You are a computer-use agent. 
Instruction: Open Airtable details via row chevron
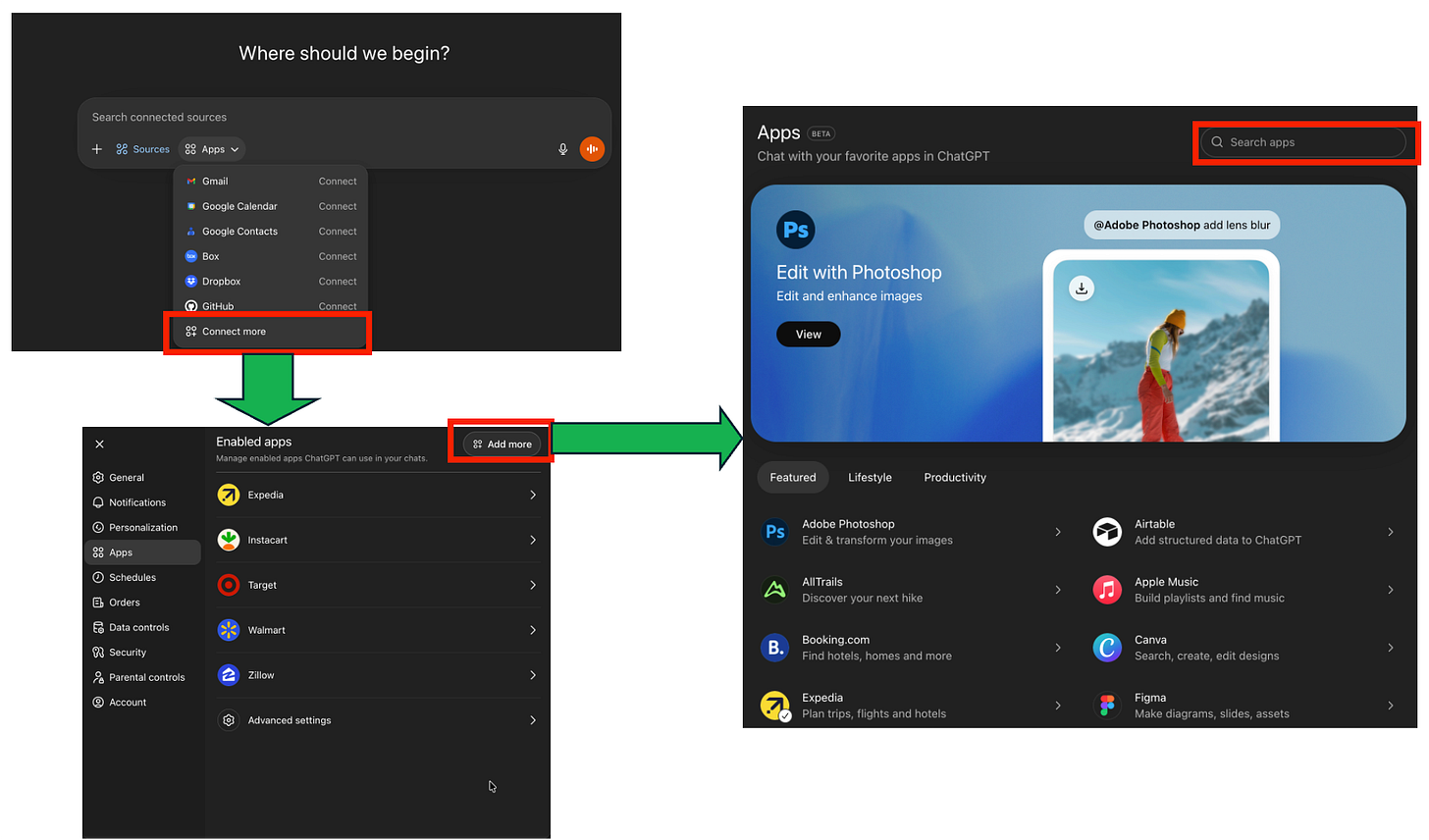1391,532
